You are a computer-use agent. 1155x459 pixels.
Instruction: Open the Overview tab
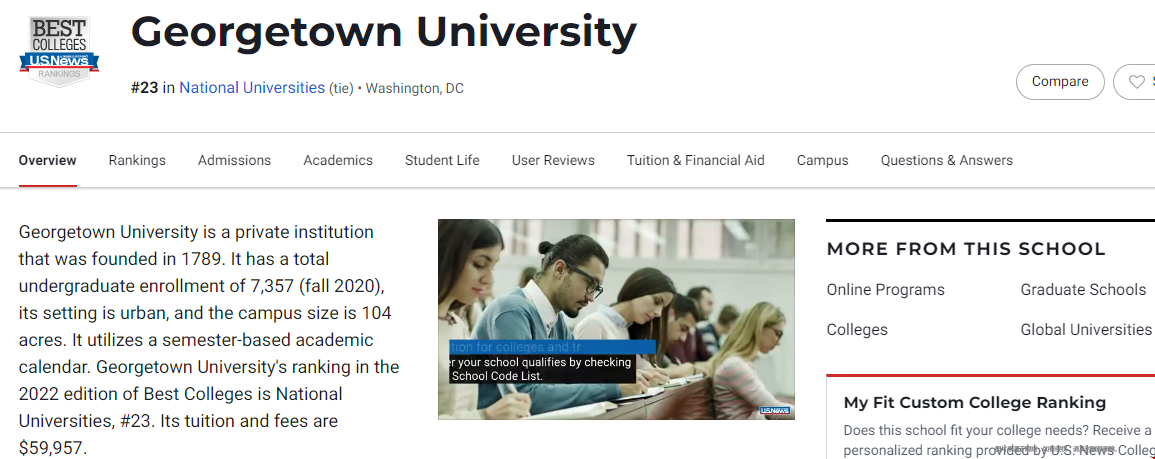click(48, 160)
